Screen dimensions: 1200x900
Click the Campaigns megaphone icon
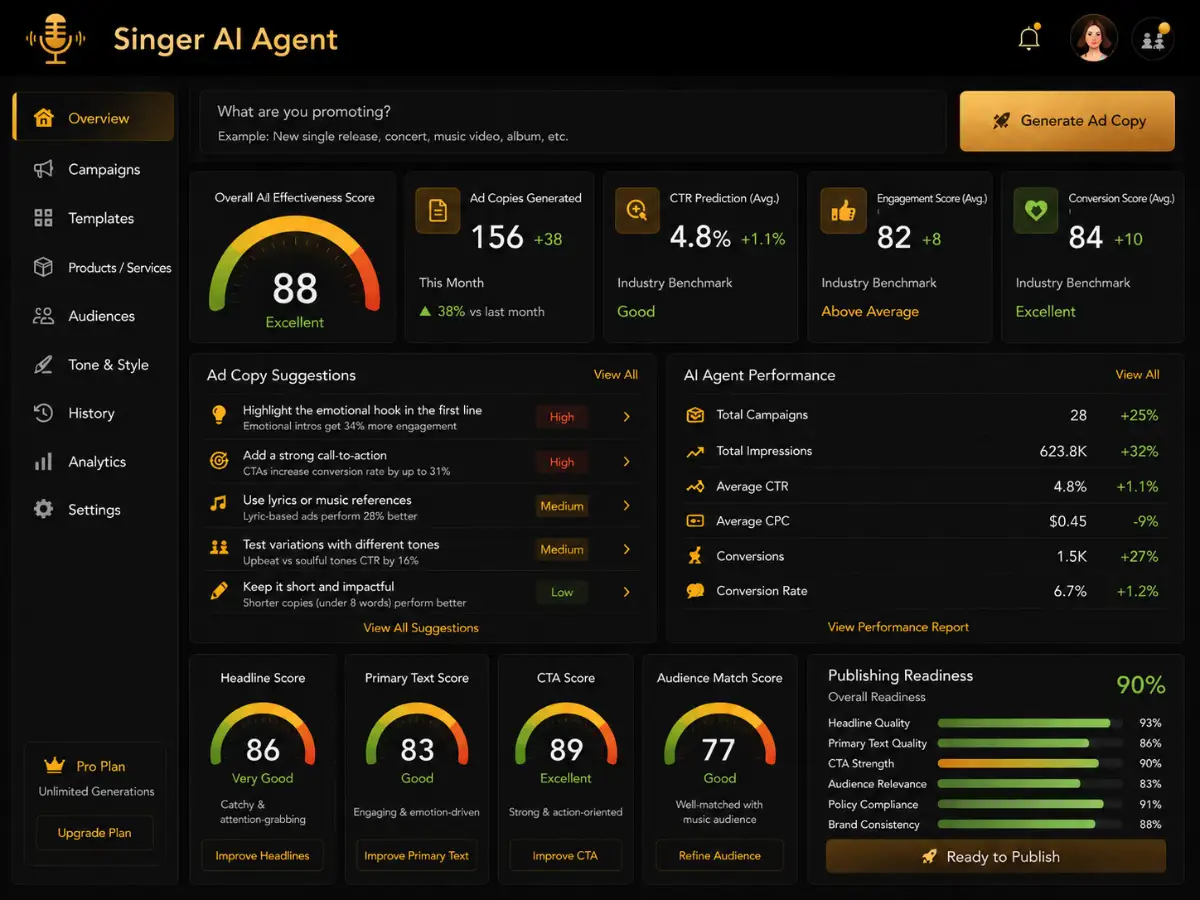pyautogui.click(x=43, y=169)
